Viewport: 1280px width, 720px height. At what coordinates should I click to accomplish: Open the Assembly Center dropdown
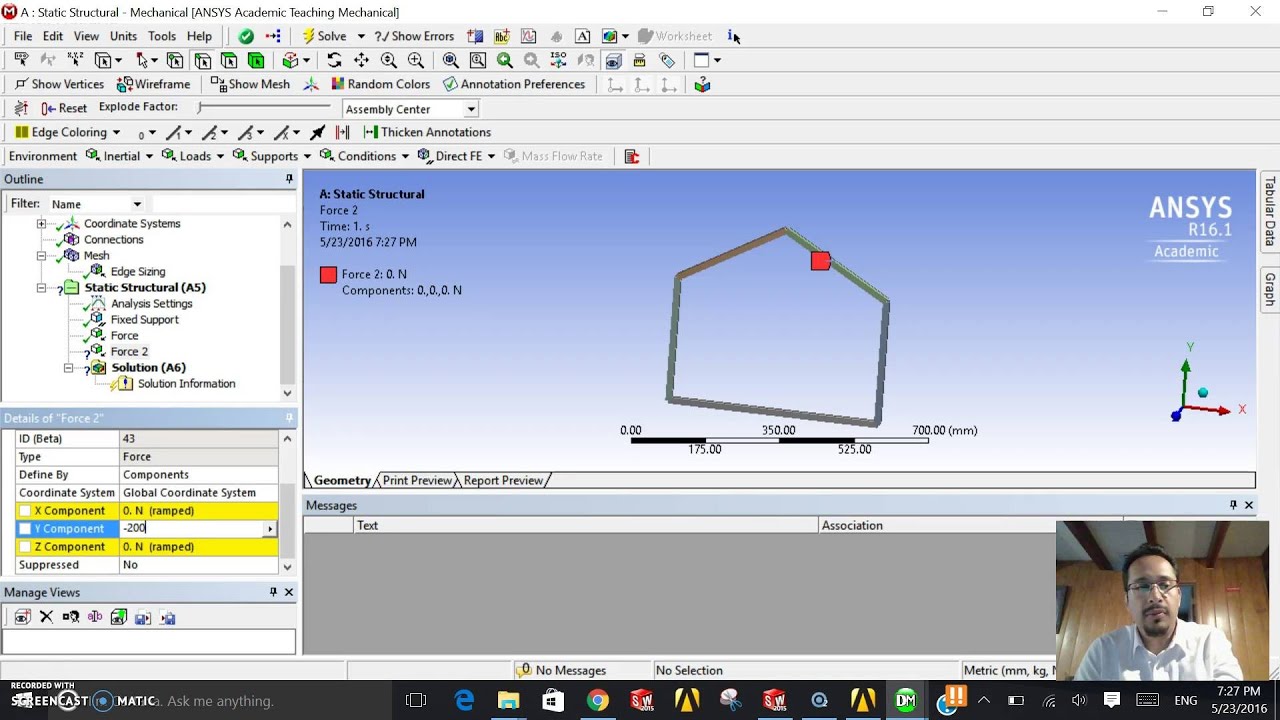[x=471, y=109]
